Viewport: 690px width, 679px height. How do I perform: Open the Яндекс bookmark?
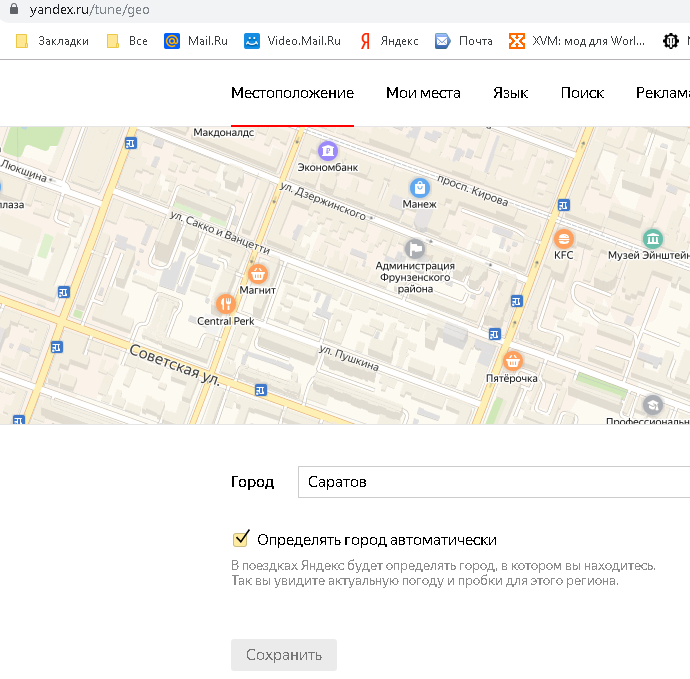pyautogui.click(x=389, y=41)
